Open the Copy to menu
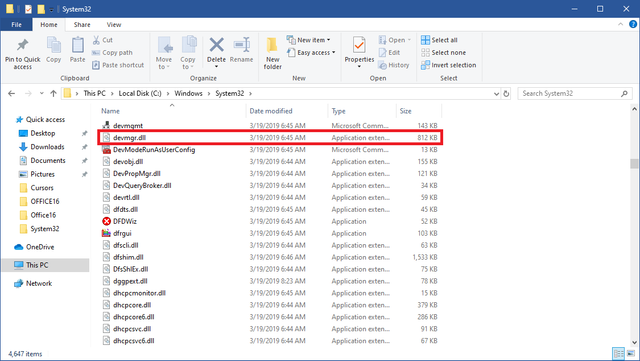 click(188, 53)
